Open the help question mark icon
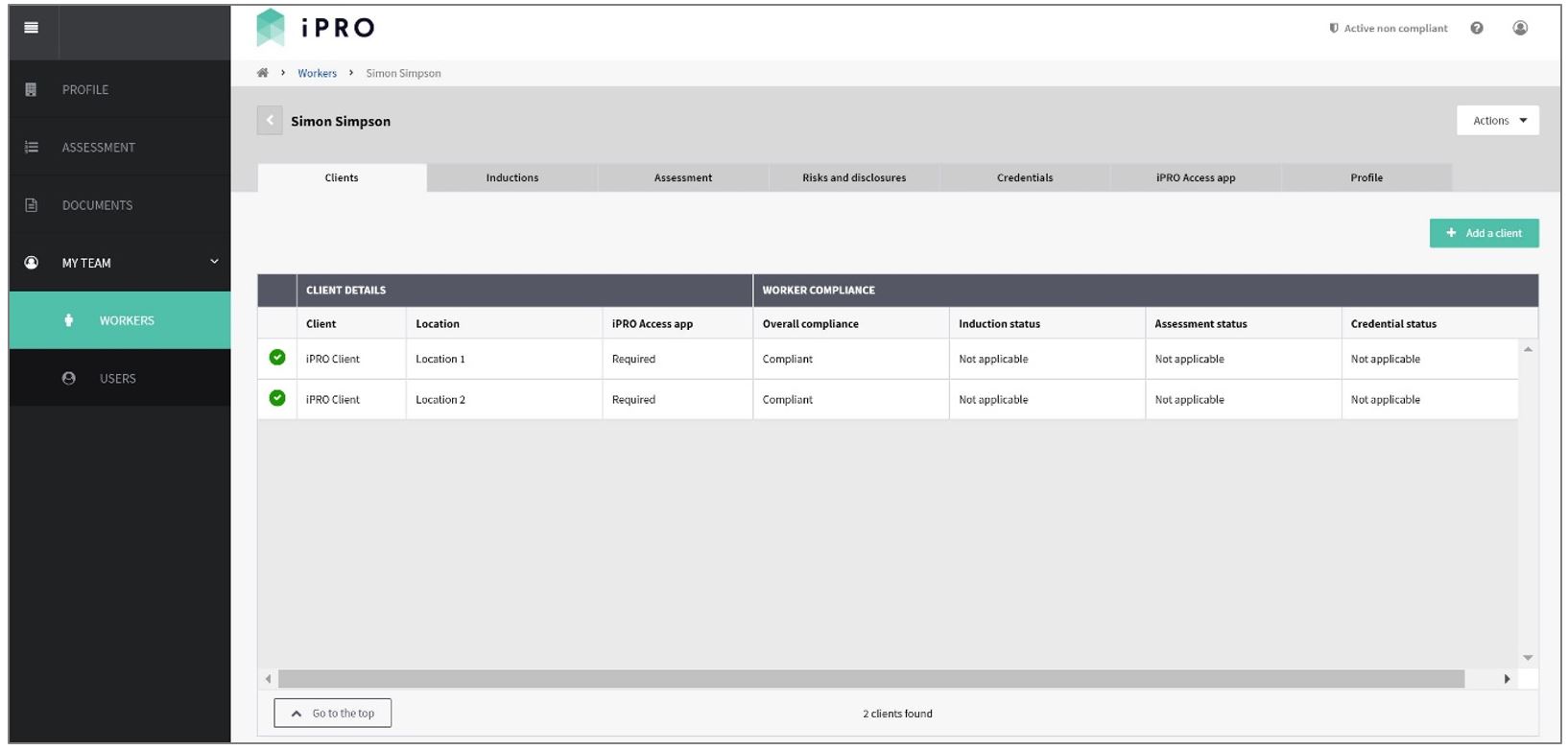1568x750 pixels. [x=1477, y=28]
